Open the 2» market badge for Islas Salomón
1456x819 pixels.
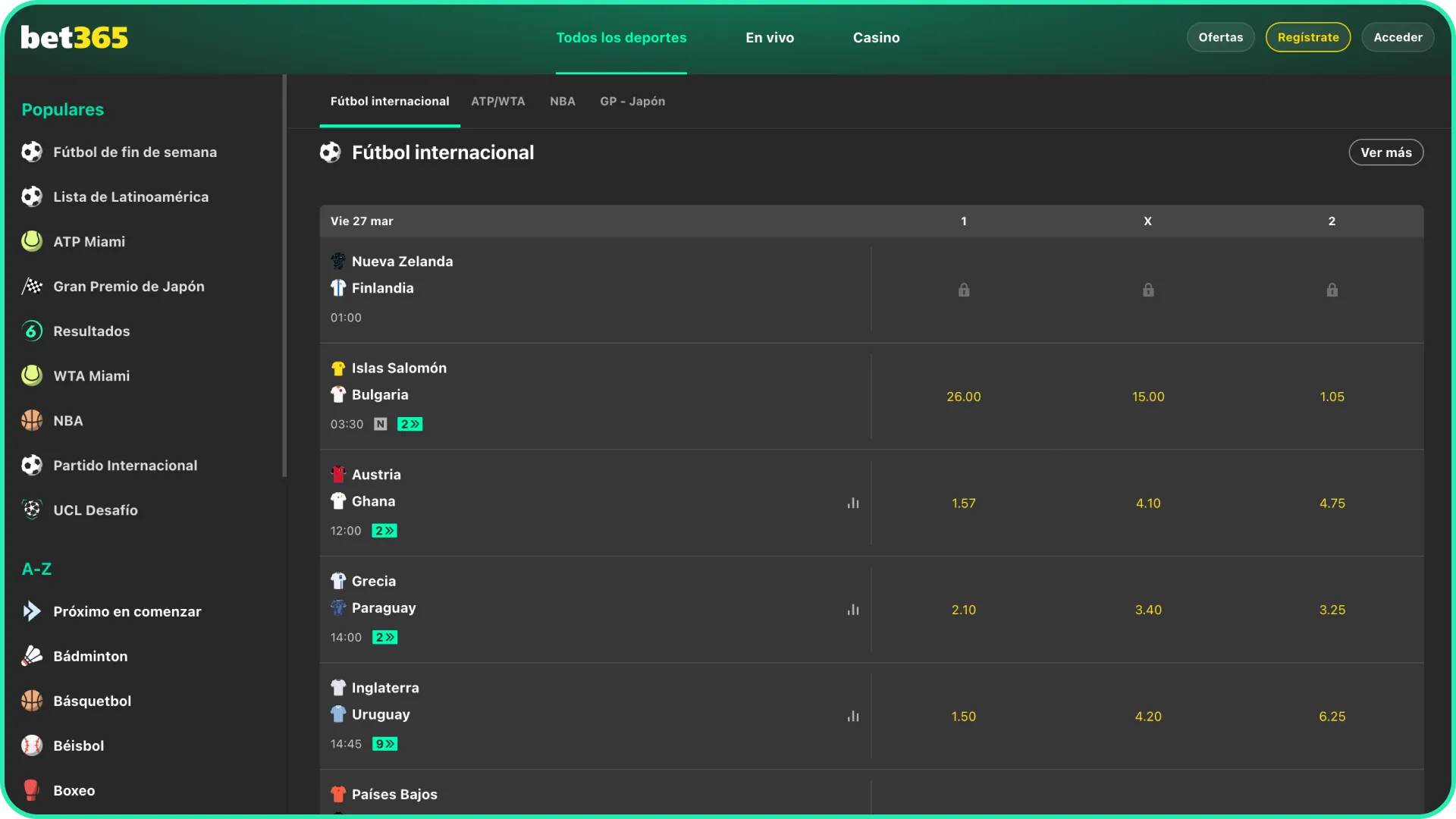[409, 424]
